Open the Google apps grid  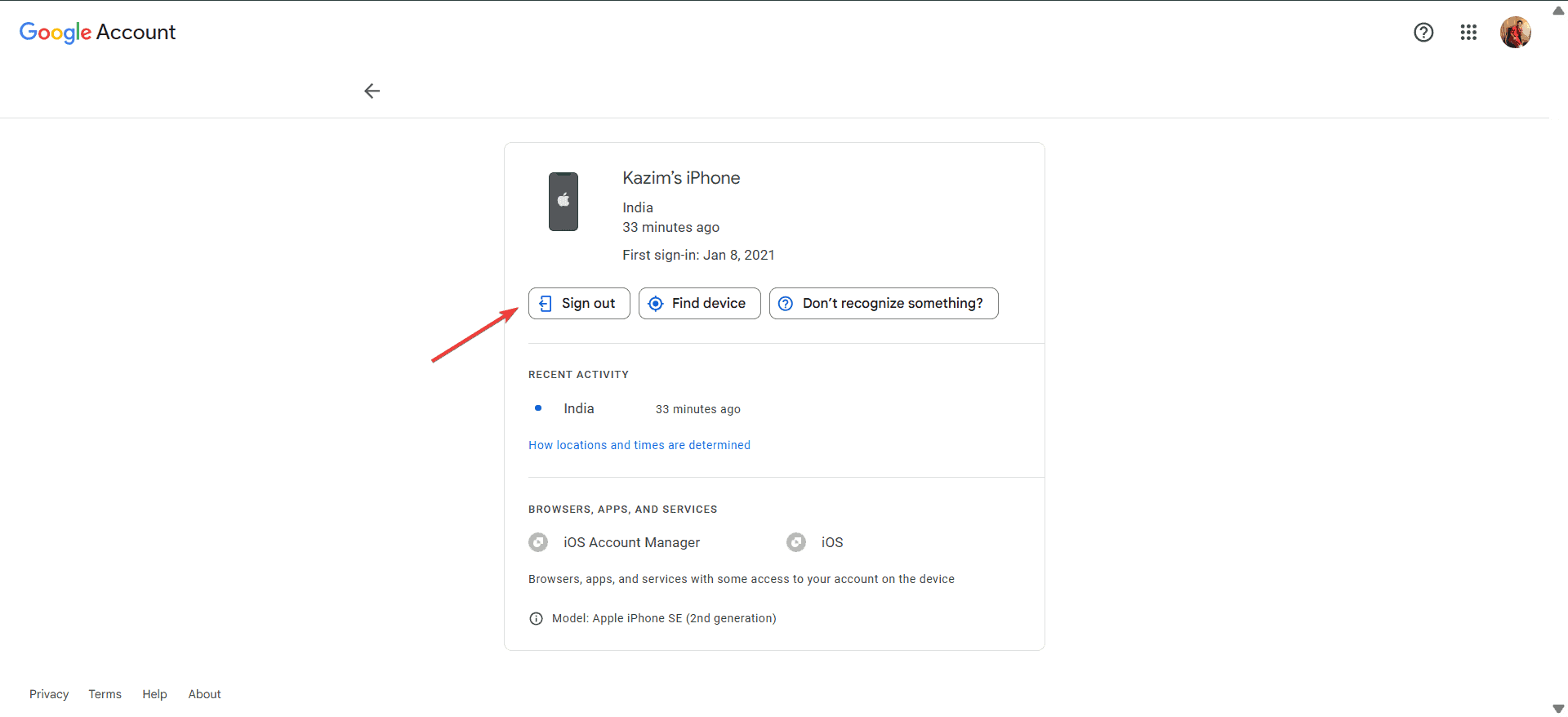point(1468,32)
